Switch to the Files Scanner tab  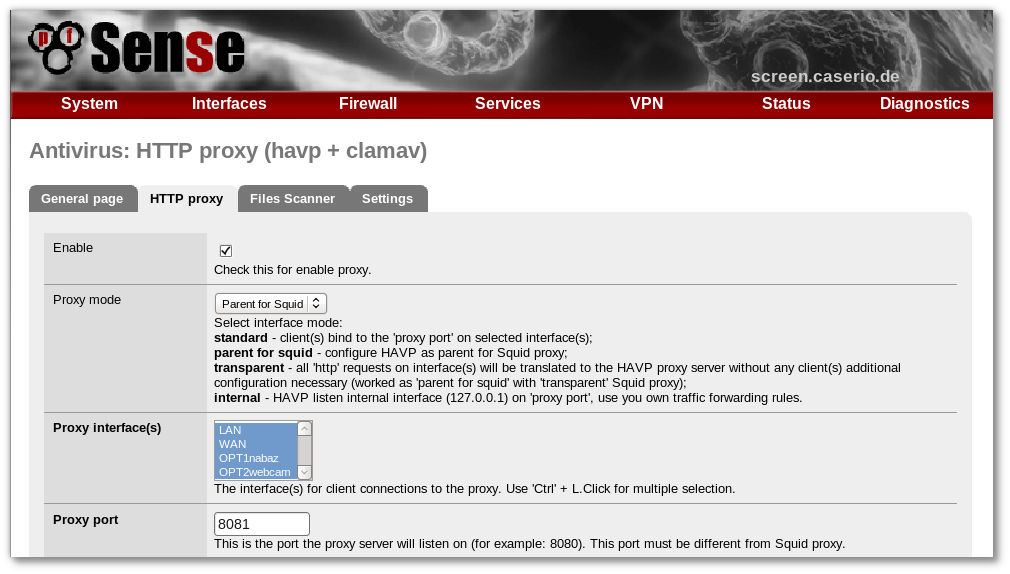click(x=292, y=198)
